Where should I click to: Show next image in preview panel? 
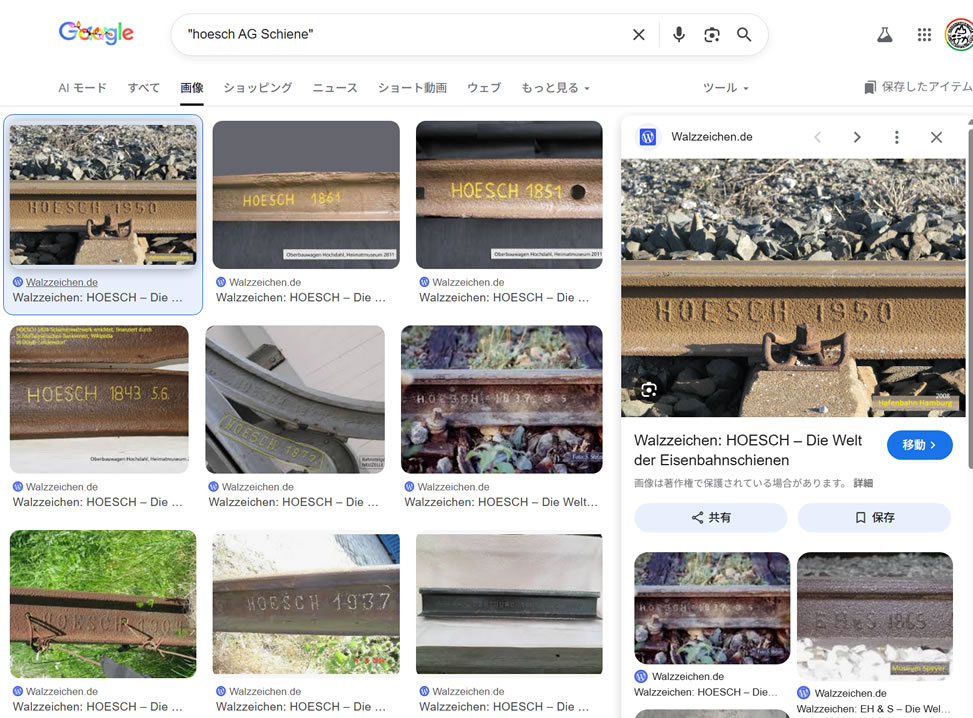857,137
